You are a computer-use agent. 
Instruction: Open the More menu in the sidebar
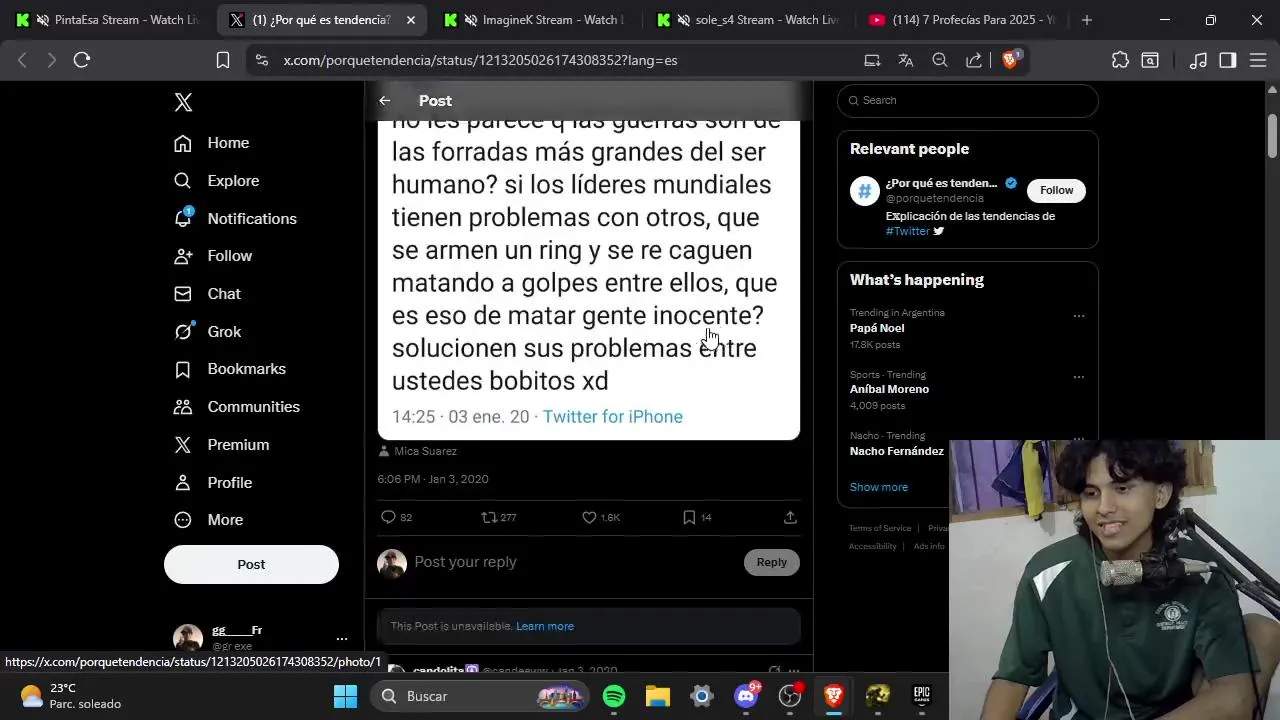pyautogui.click(x=208, y=520)
